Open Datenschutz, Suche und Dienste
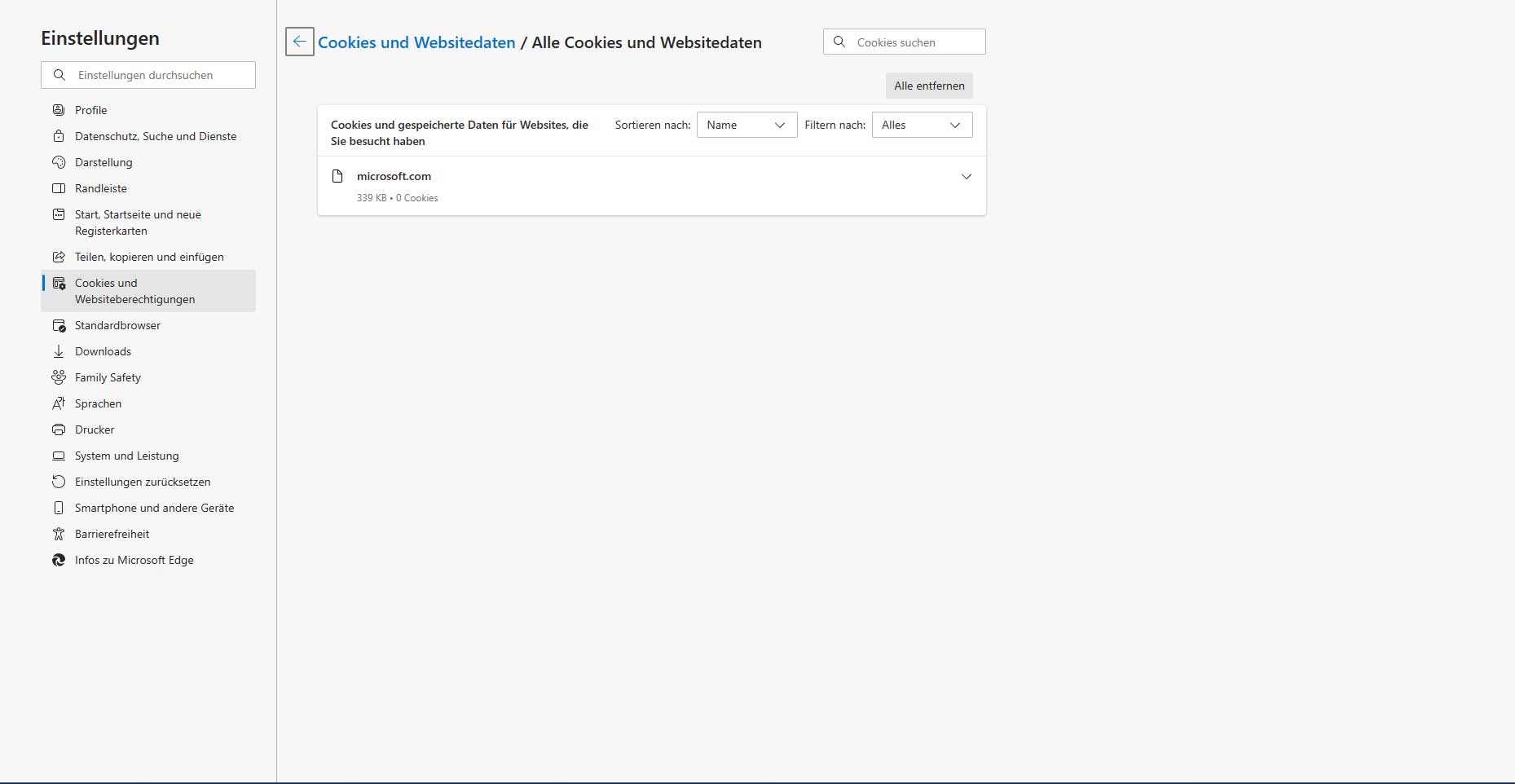 tap(148, 136)
